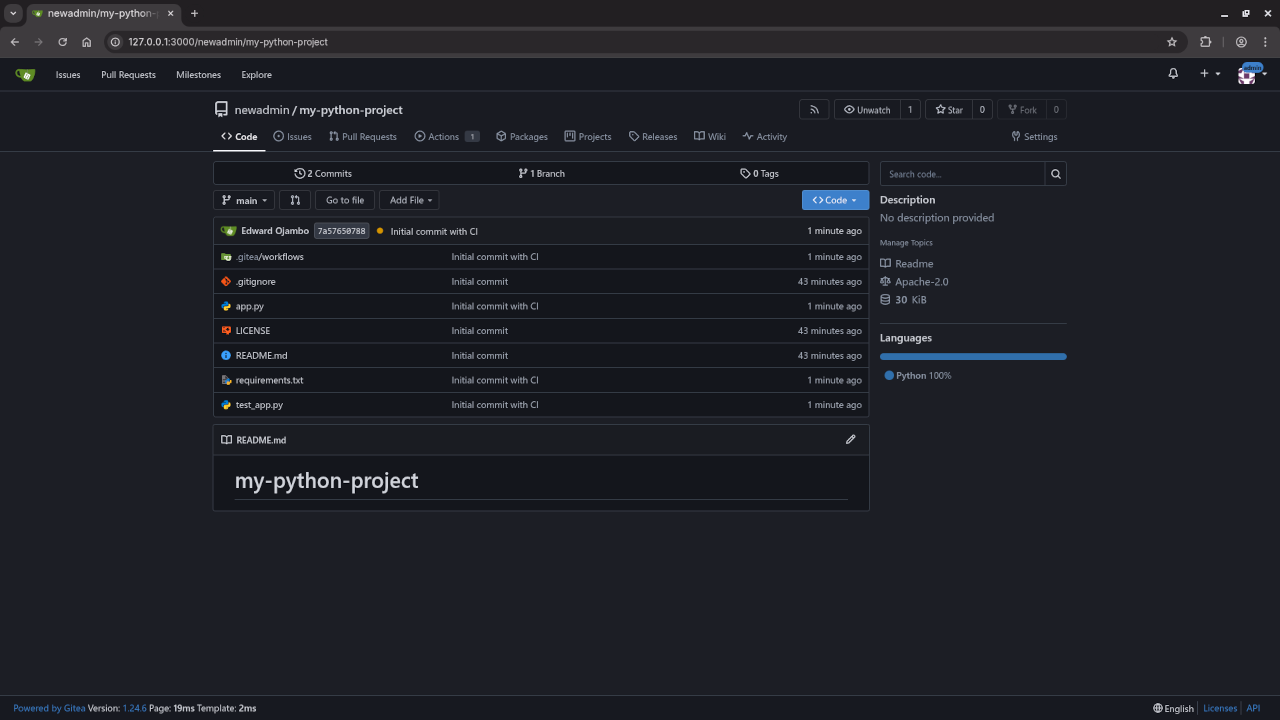1280x720 pixels.
Task: View the 2 Commits history
Action: tap(323, 174)
